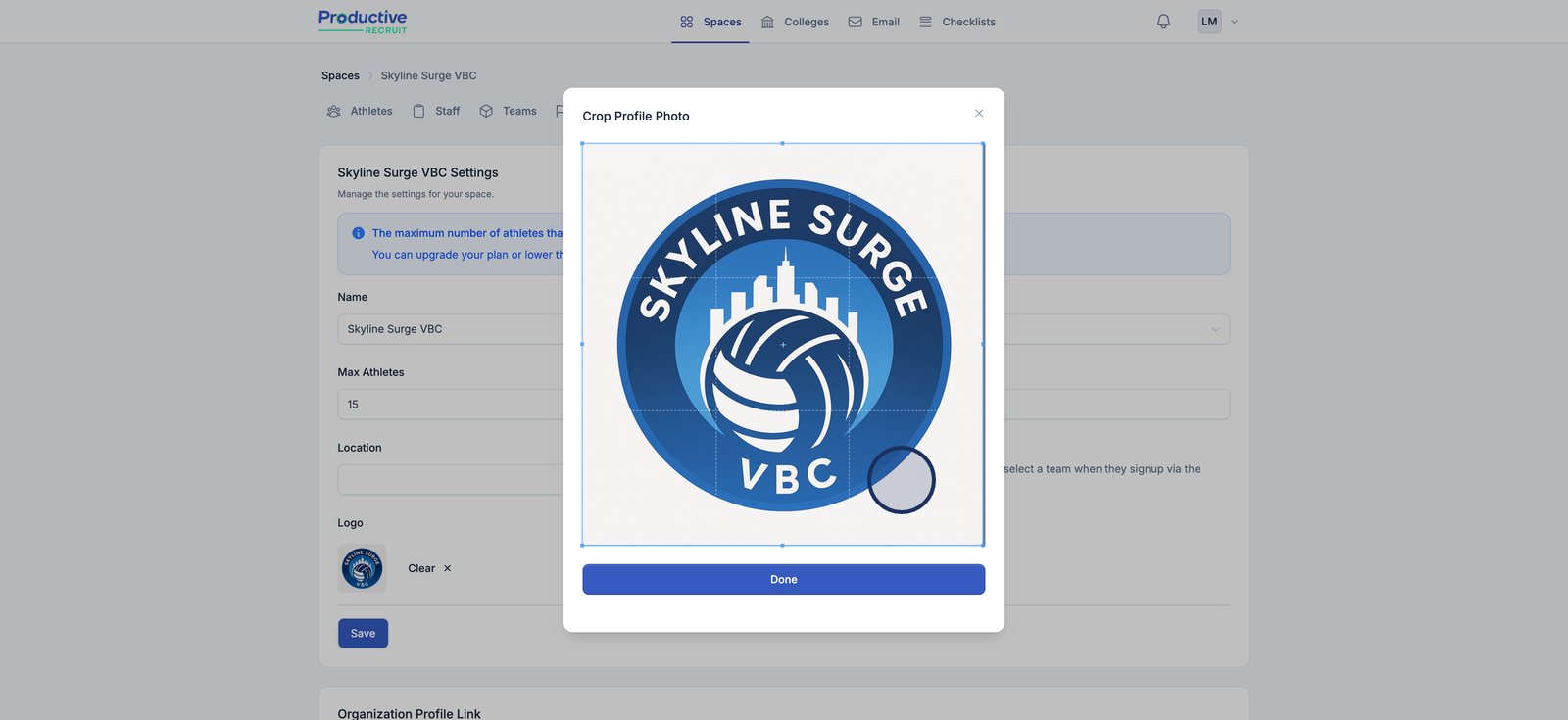Click the top-edge middle crop handle

[782, 144]
